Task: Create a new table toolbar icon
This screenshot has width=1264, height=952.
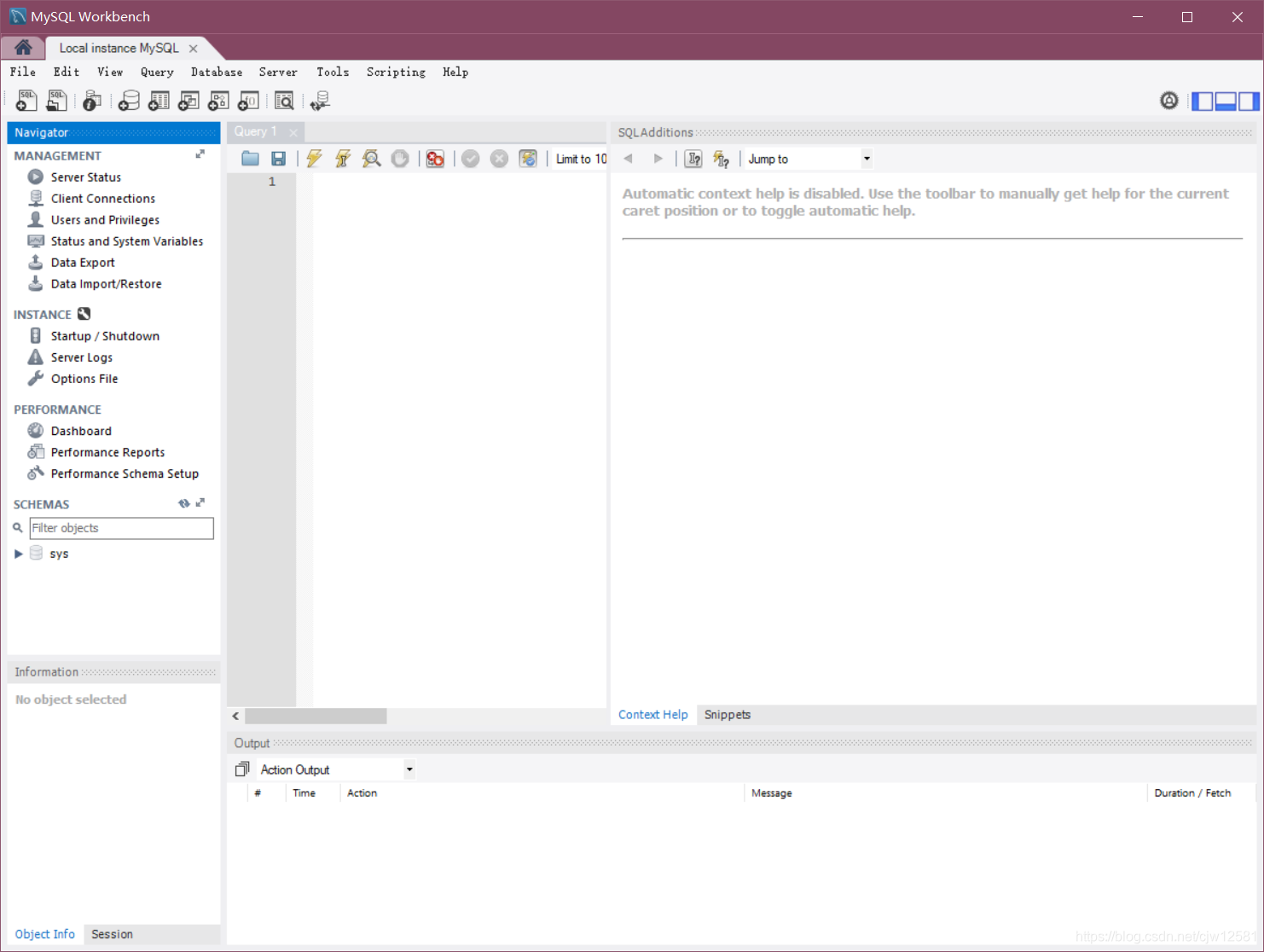Action: [x=159, y=102]
